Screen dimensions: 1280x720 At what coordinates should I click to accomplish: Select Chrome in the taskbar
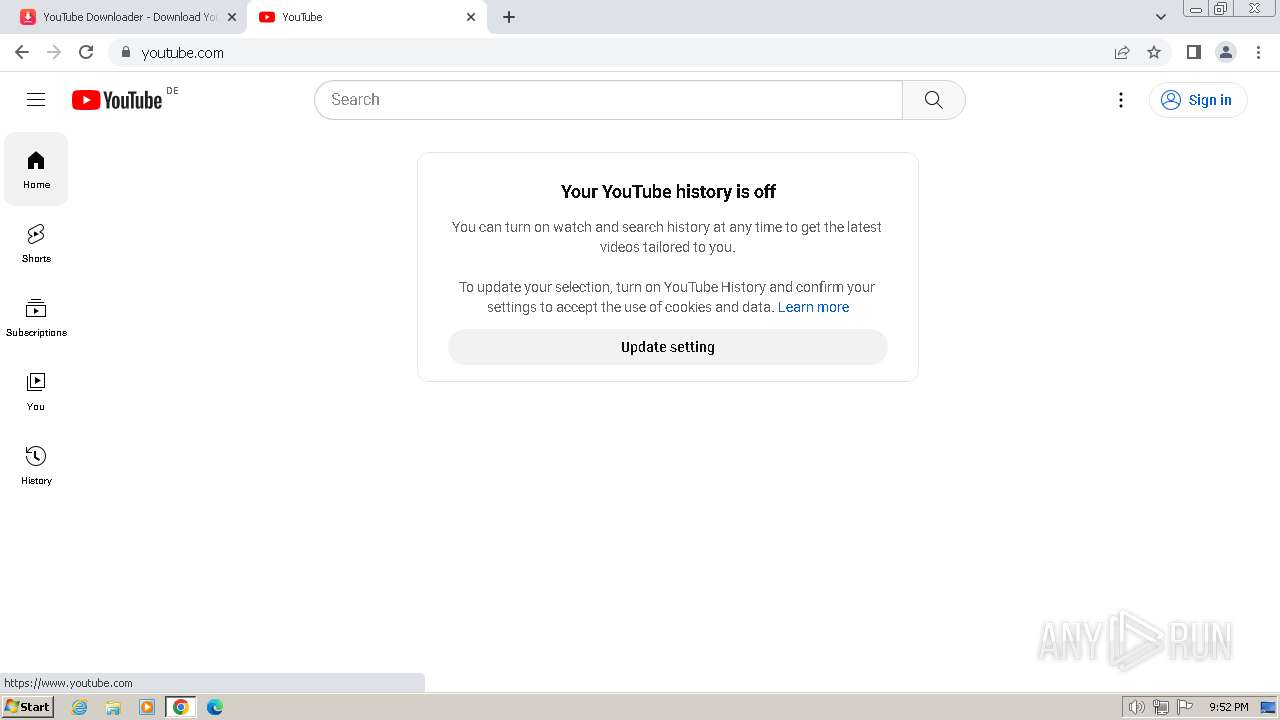(181, 707)
